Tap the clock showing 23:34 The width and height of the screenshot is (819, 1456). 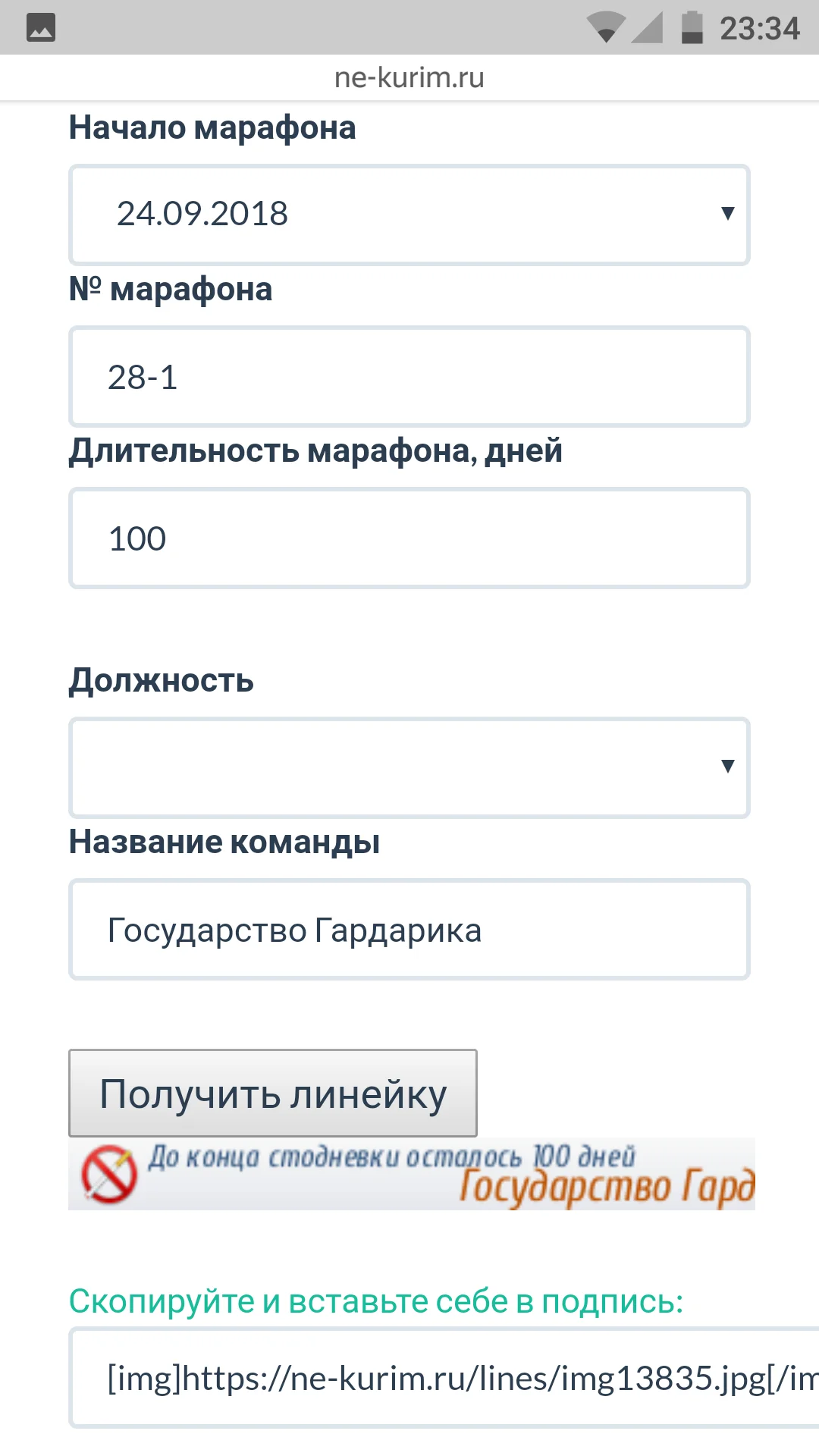tap(758, 28)
